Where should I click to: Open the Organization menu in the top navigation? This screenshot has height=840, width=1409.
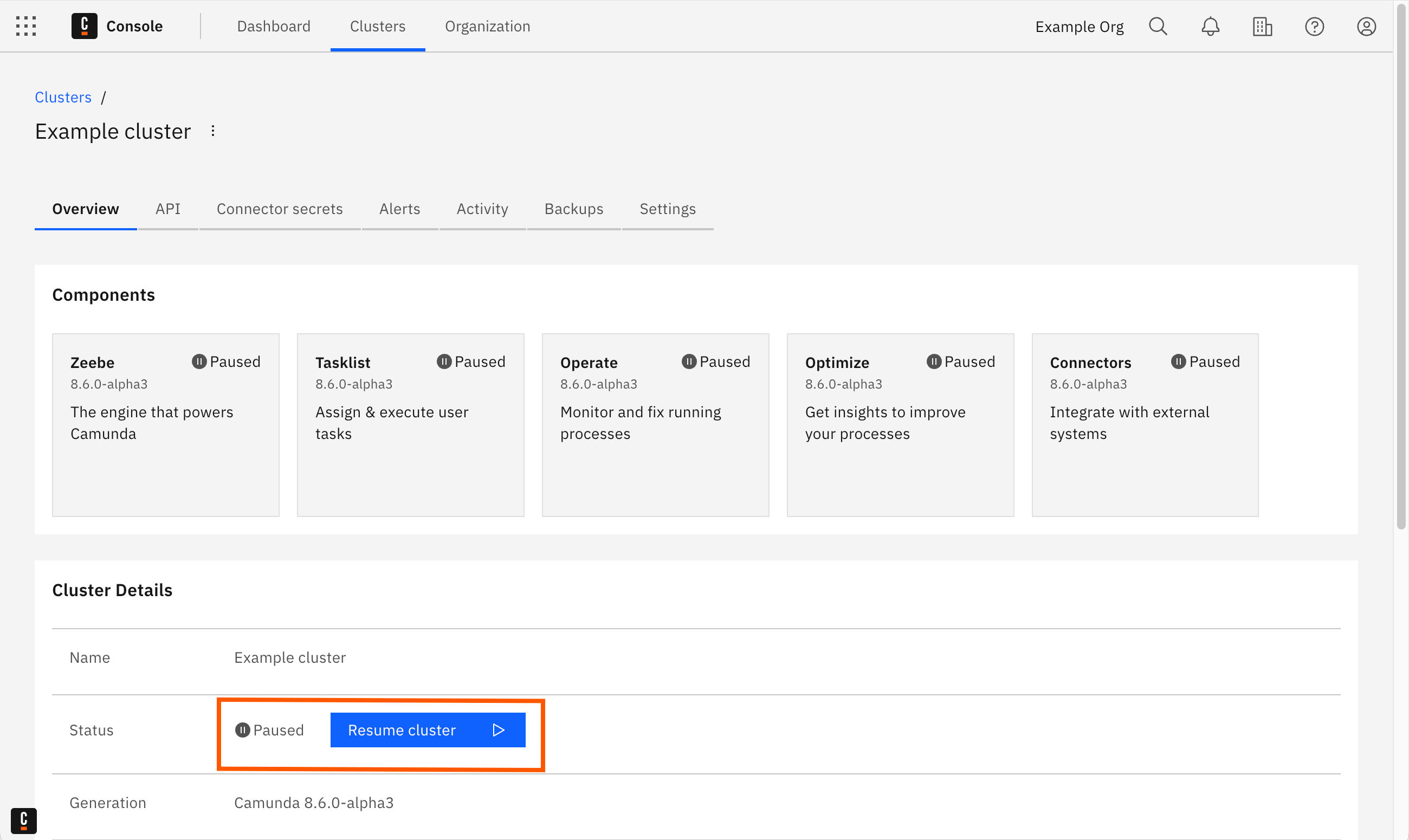pyautogui.click(x=487, y=26)
